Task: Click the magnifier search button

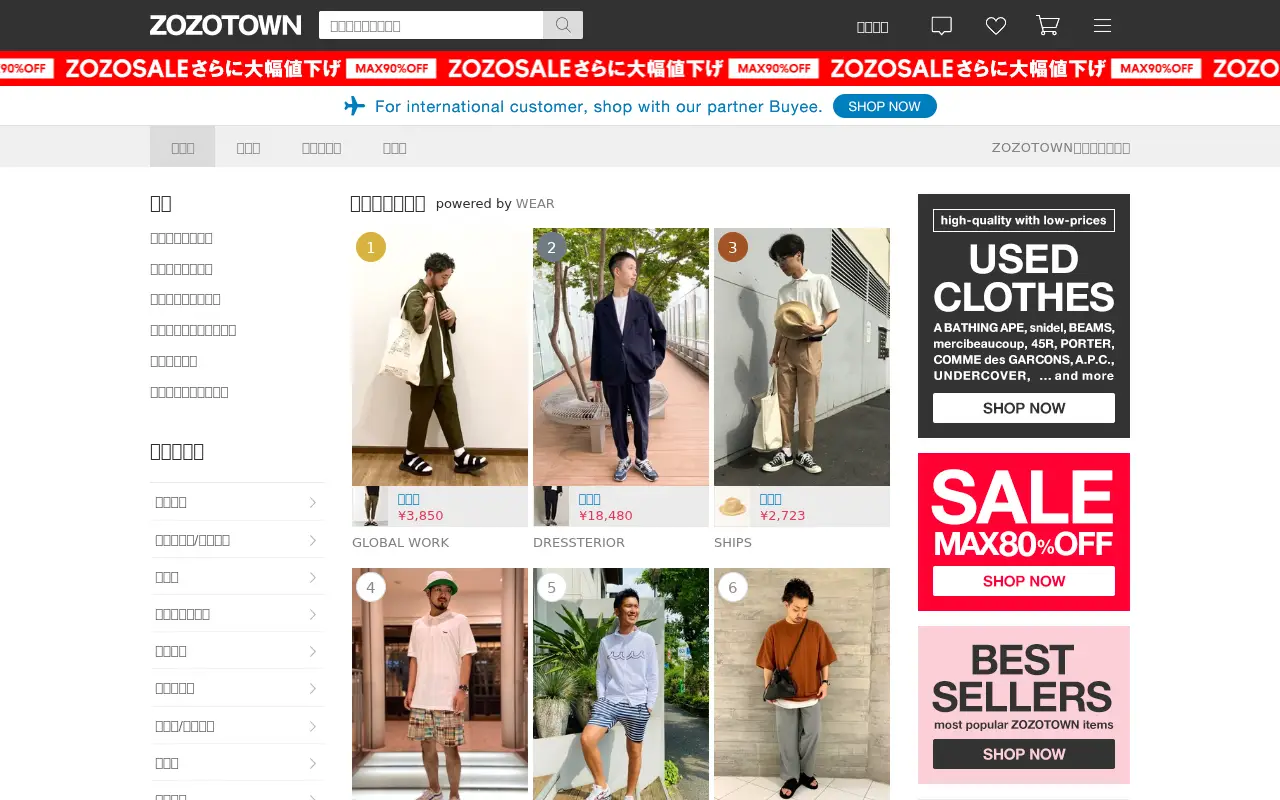Action: coord(563,25)
